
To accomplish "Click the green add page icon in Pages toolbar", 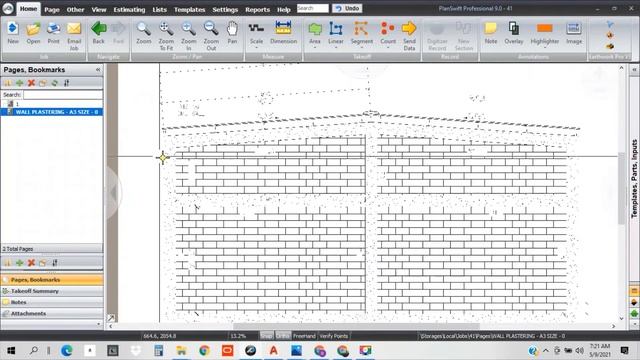I will point(19,83).
